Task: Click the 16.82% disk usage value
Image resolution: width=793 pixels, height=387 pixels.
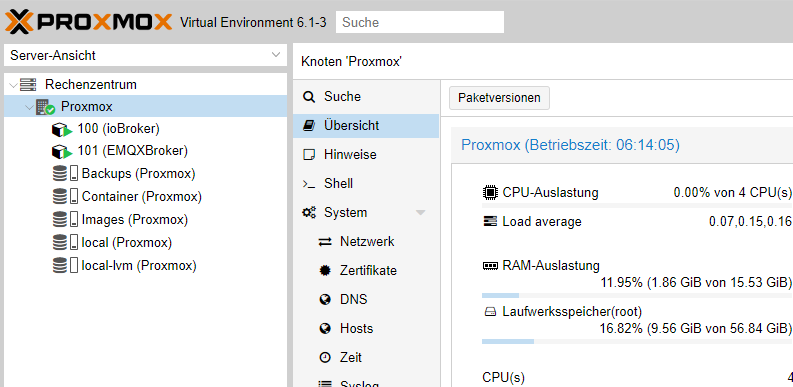Action: pos(696,328)
